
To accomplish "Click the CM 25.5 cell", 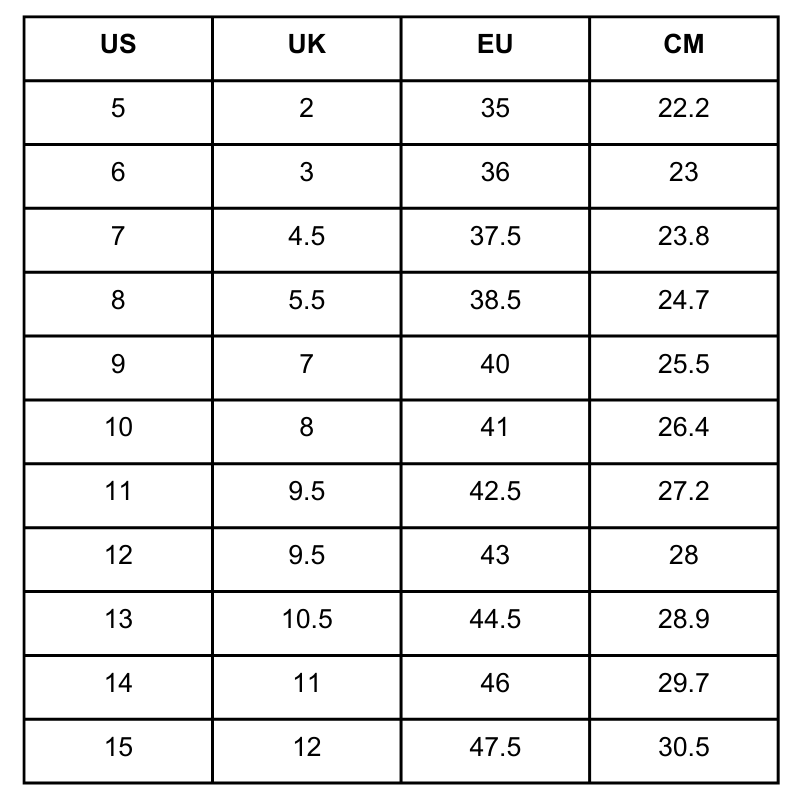I will pyautogui.click(x=684, y=368).
